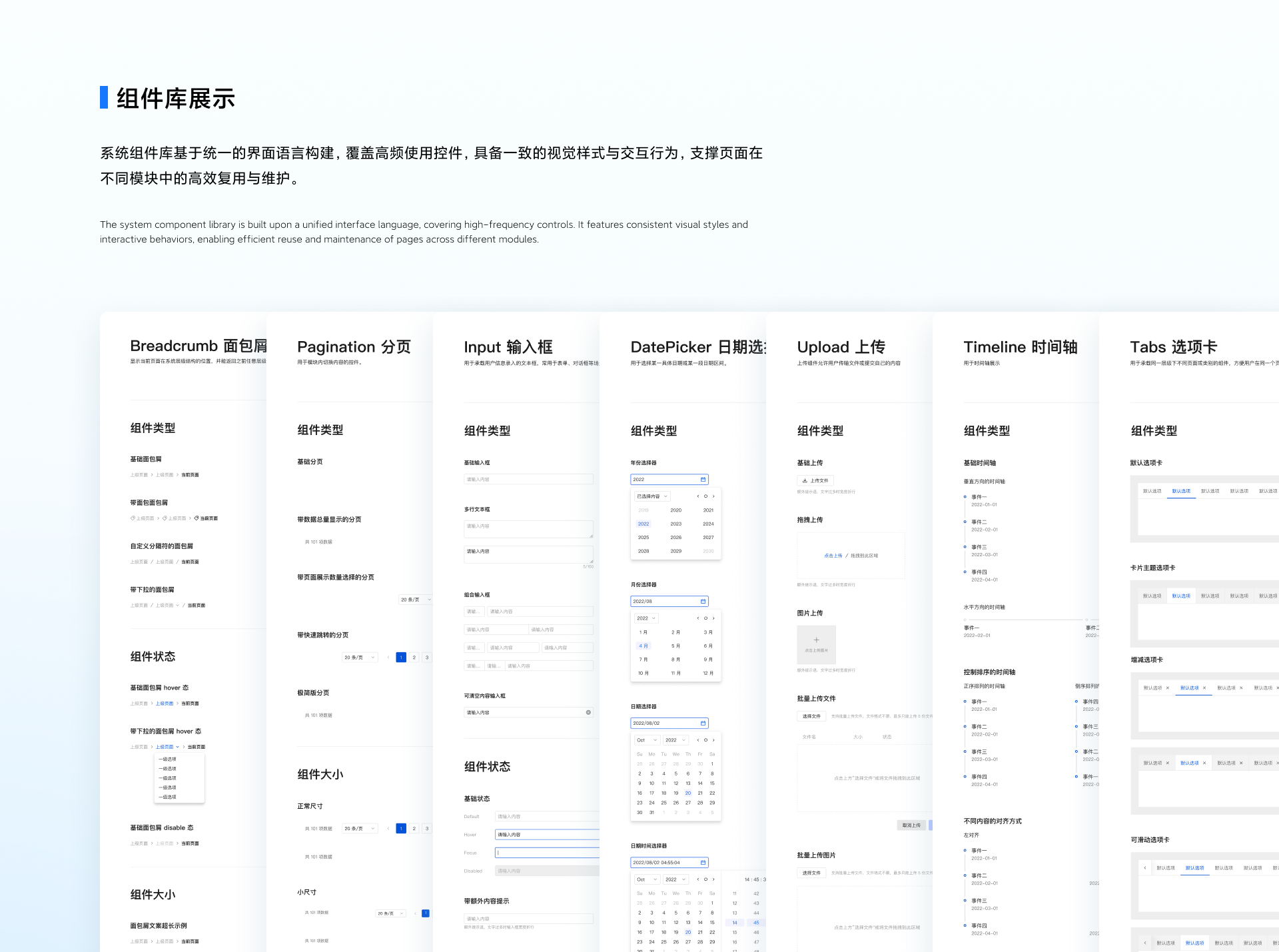Open the 已选择内容 dropdown in year picker

point(651,496)
